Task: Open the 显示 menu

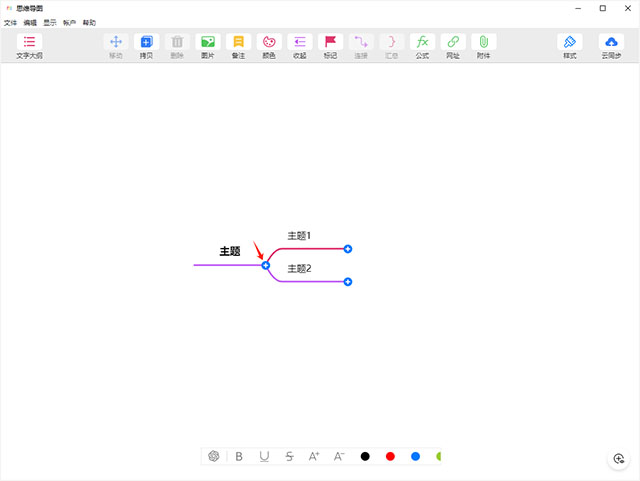Action: click(x=50, y=22)
